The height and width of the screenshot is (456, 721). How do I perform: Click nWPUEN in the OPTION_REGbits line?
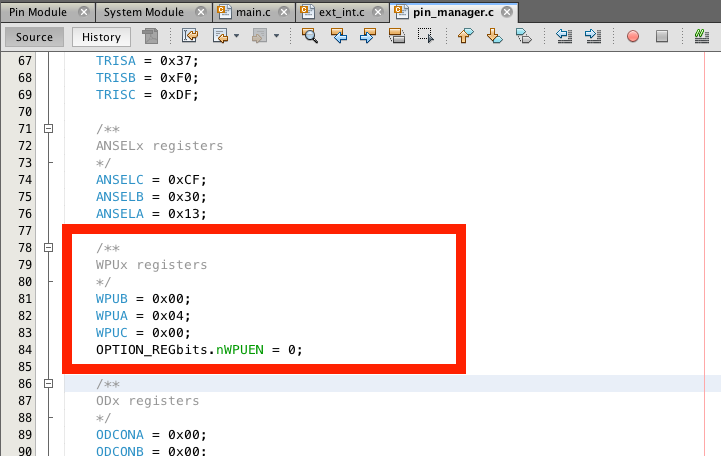pos(240,350)
